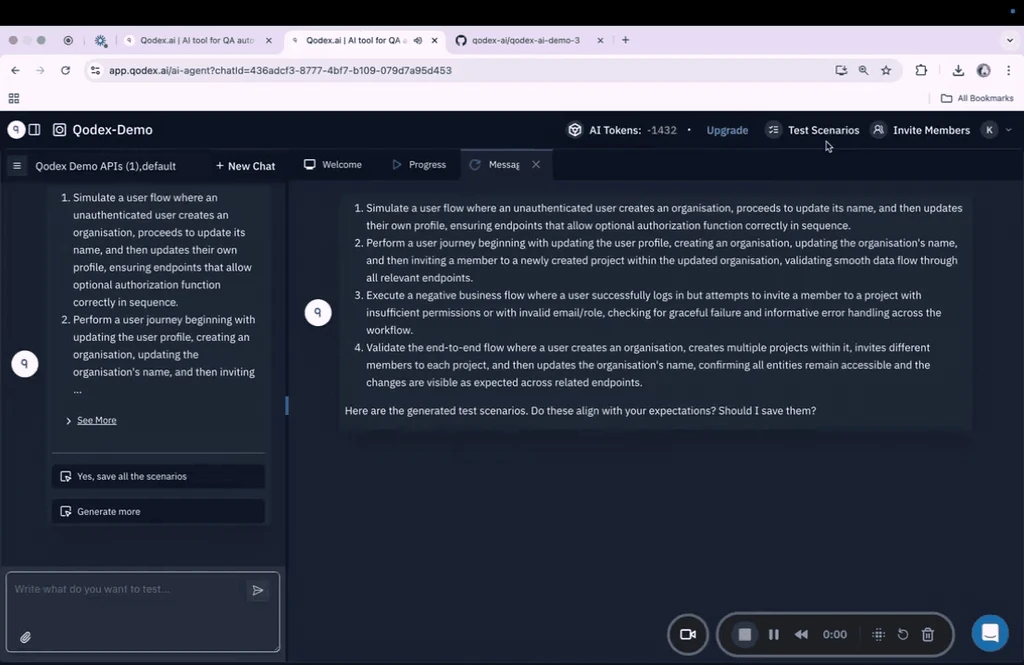Click the Qodex-Demo logo icon
The image size is (1024, 665).
(62, 129)
